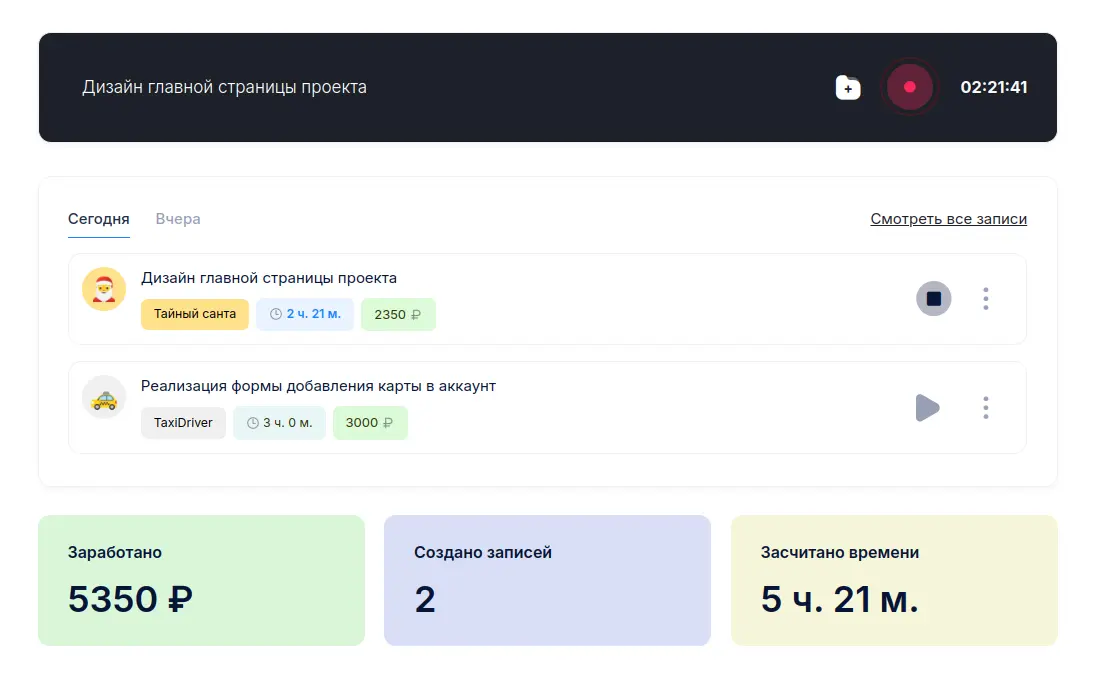Open options menu for Дизайн главной страницы entry
The image size is (1094, 680).
pyautogui.click(x=985, y=298)
